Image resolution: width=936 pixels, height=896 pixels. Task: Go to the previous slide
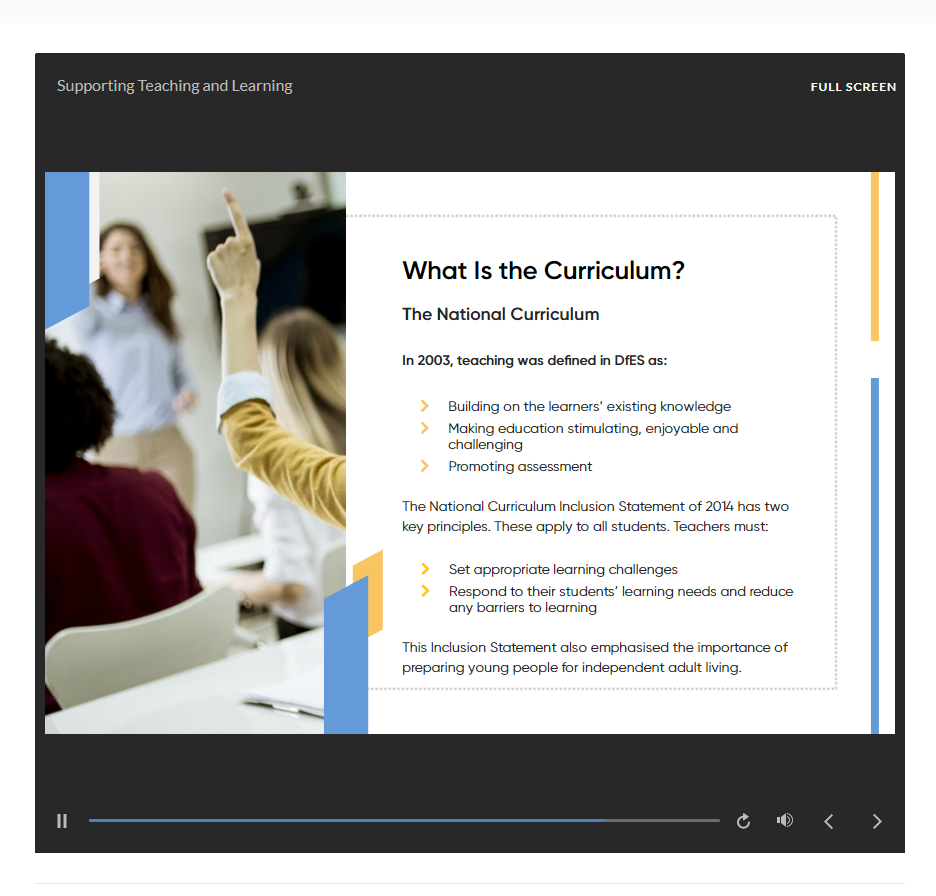pyautogui.click(x=828, y=821)
